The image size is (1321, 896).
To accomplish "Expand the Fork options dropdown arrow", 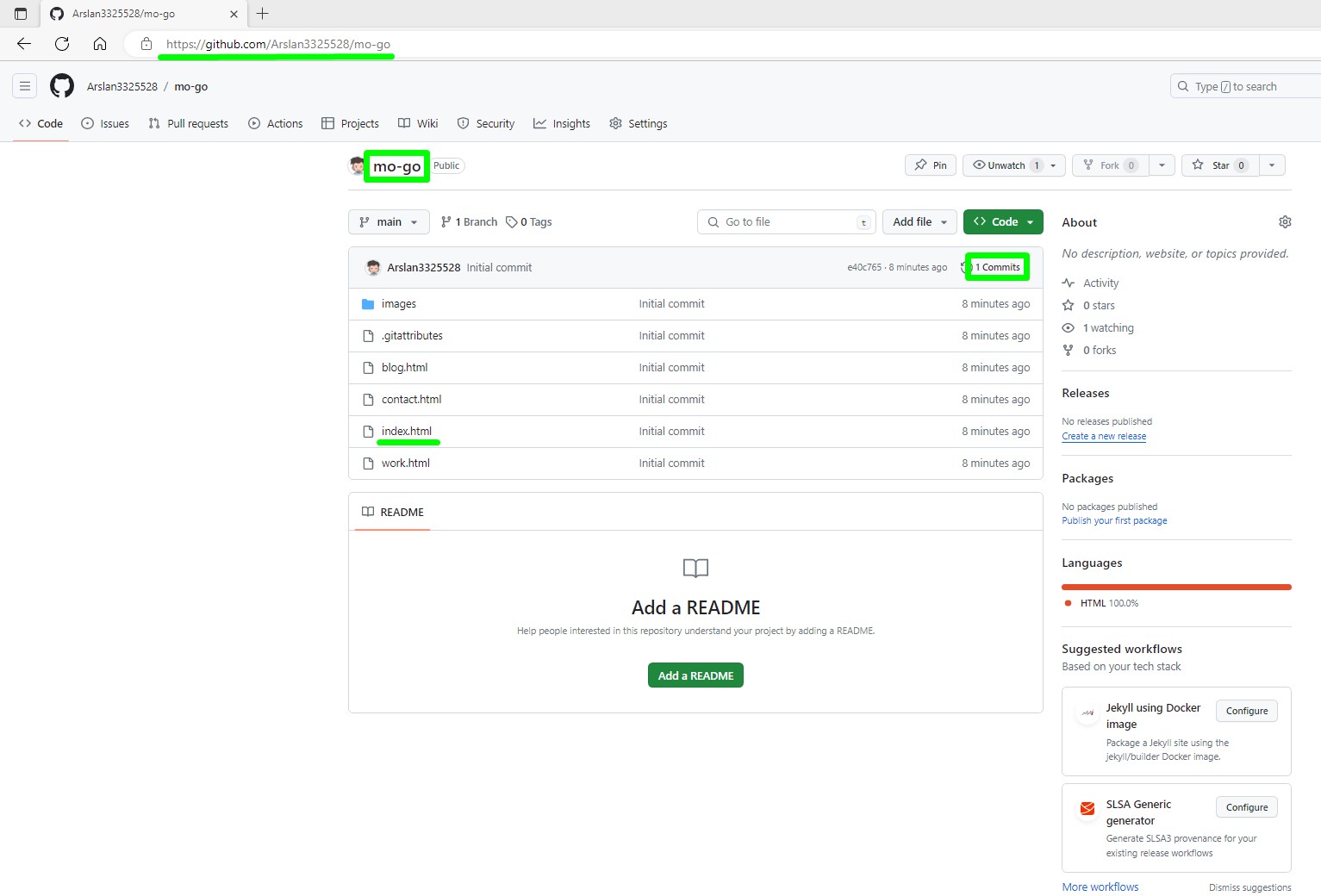I will click(1162, 165).
